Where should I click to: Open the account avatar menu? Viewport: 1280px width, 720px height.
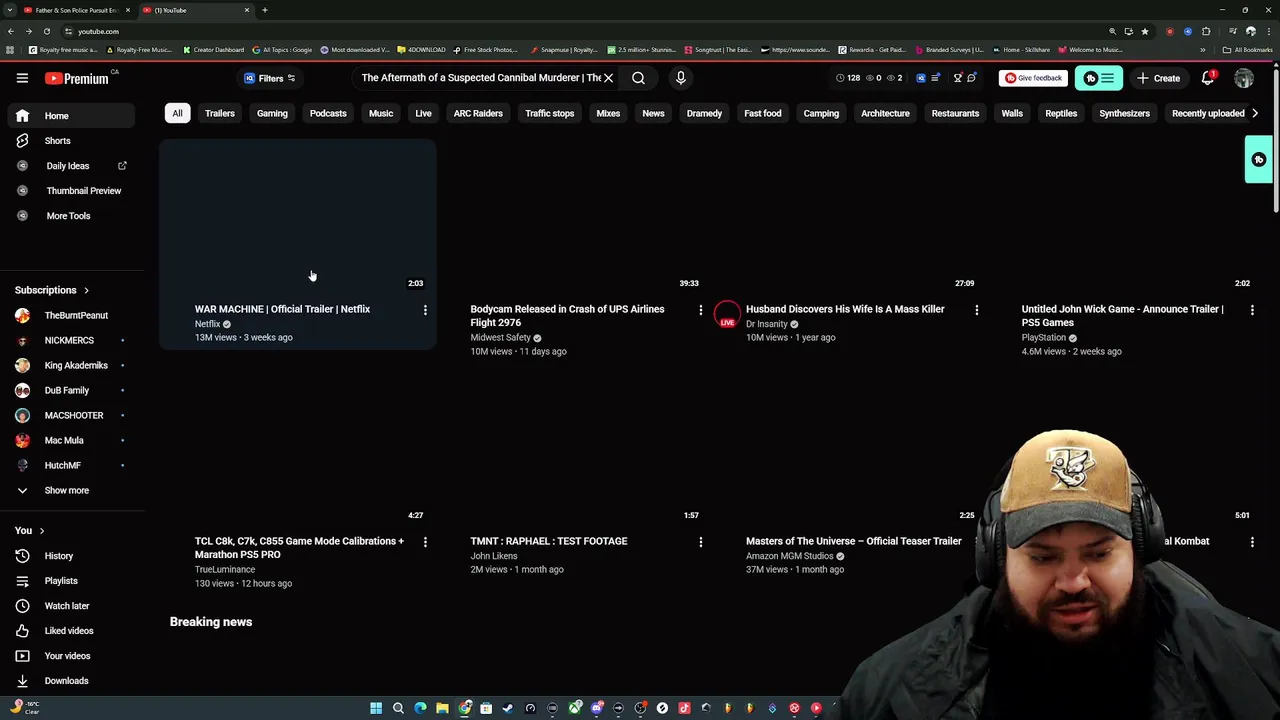[x=1244, y=78]
